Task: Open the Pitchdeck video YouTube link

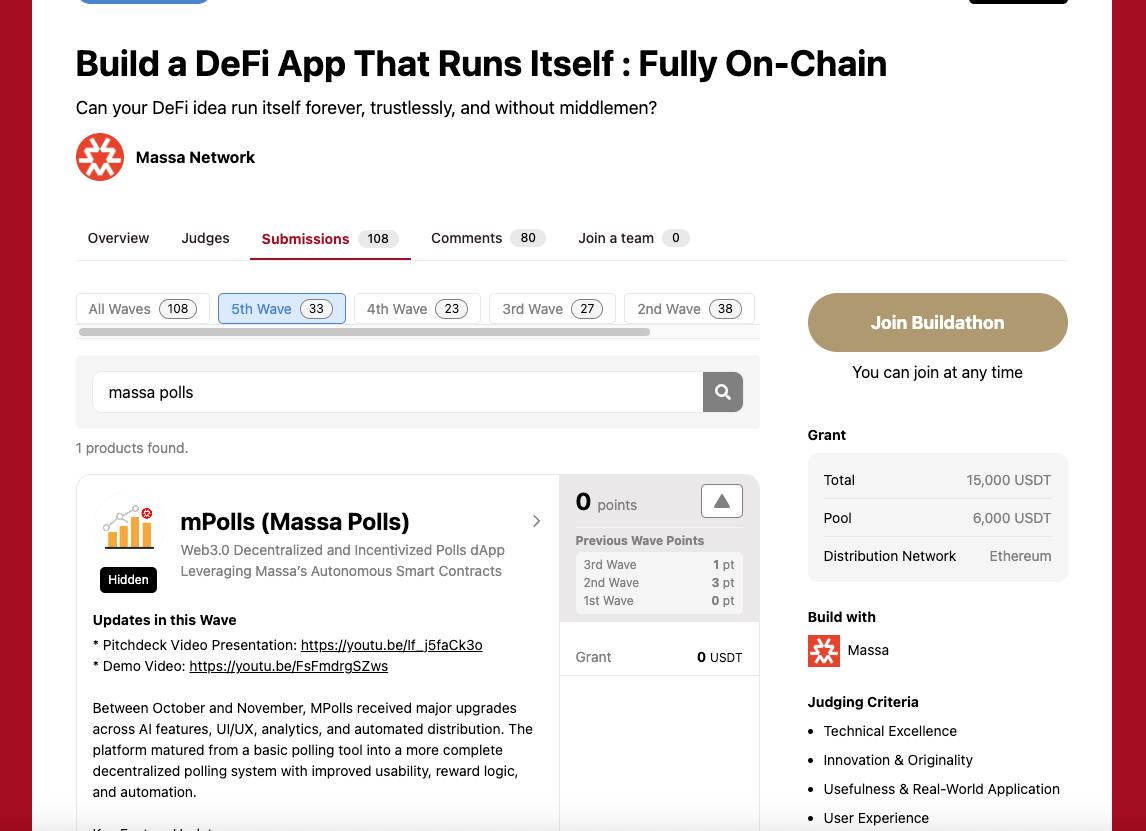Action: pos(392,645)
